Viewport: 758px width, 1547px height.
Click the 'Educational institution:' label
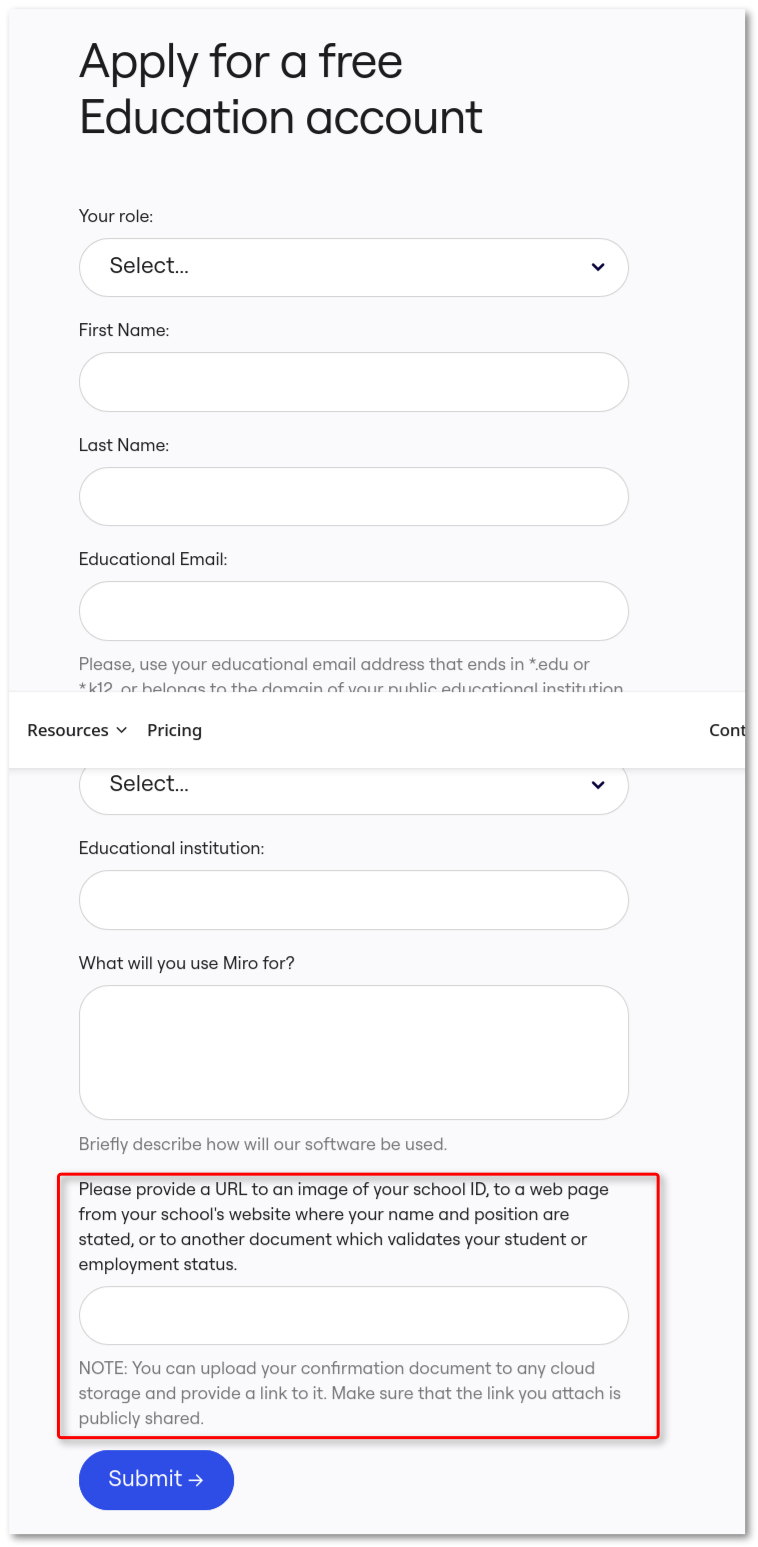(x=171, y=848)
